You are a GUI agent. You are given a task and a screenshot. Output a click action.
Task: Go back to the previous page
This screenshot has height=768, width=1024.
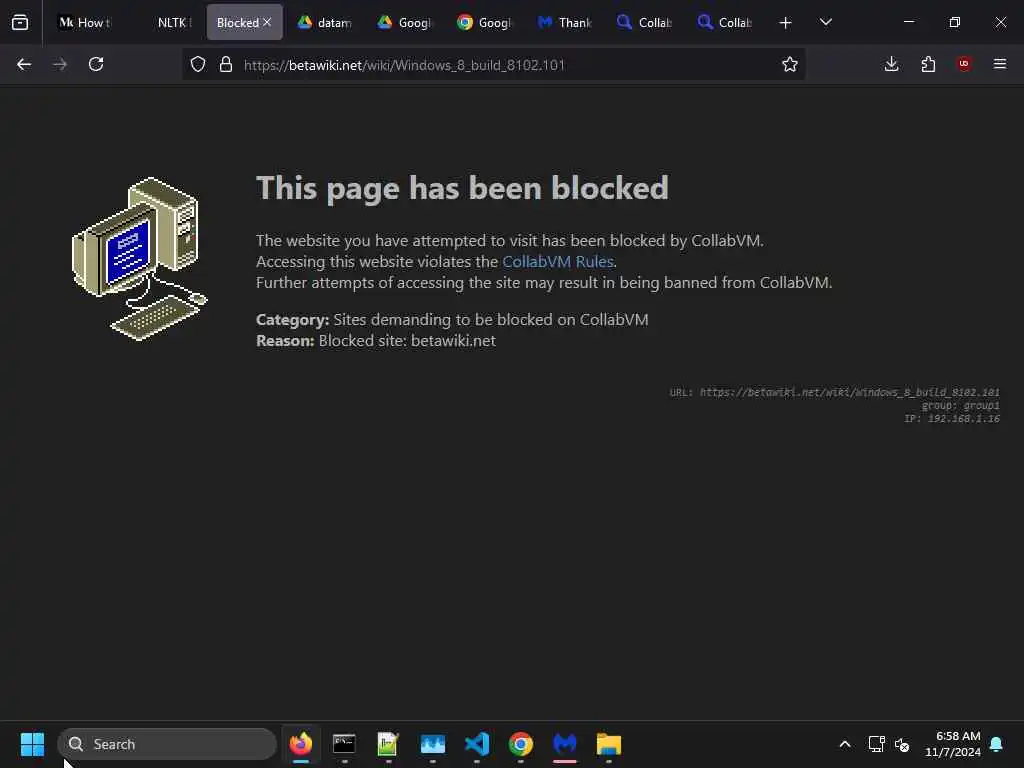point(24,64)
